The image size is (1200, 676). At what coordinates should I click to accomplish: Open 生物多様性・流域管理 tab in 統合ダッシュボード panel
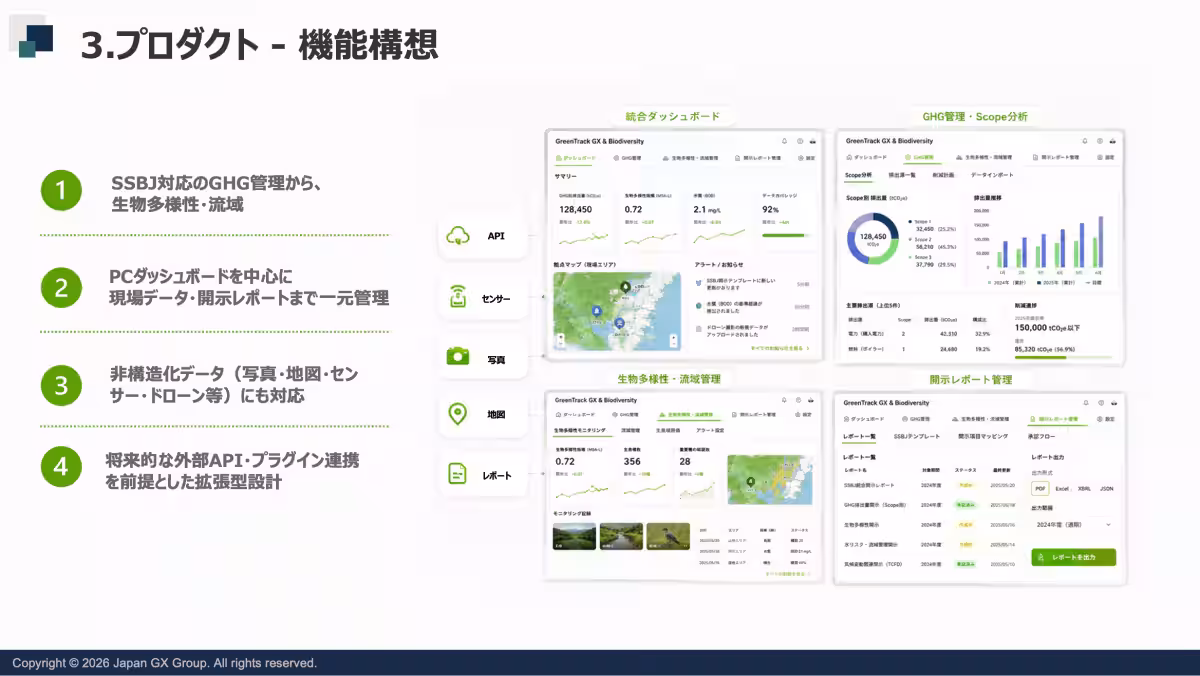point(692,158)
